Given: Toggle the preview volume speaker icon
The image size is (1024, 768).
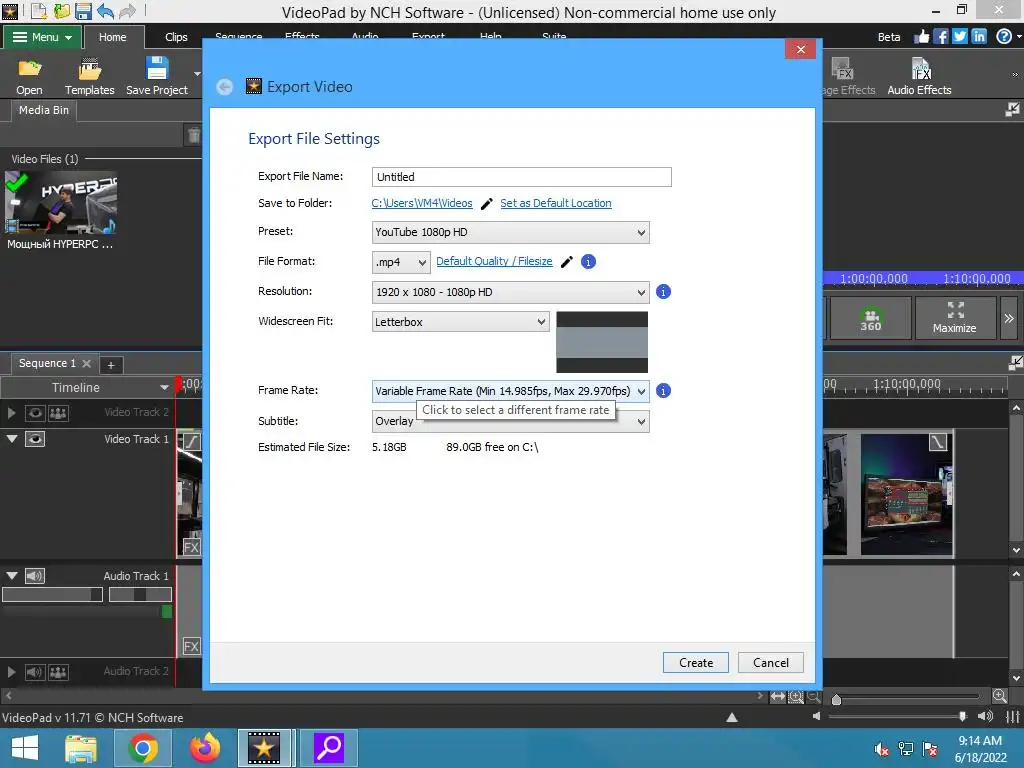Looking at the screenshot, I should click(985, 716).
